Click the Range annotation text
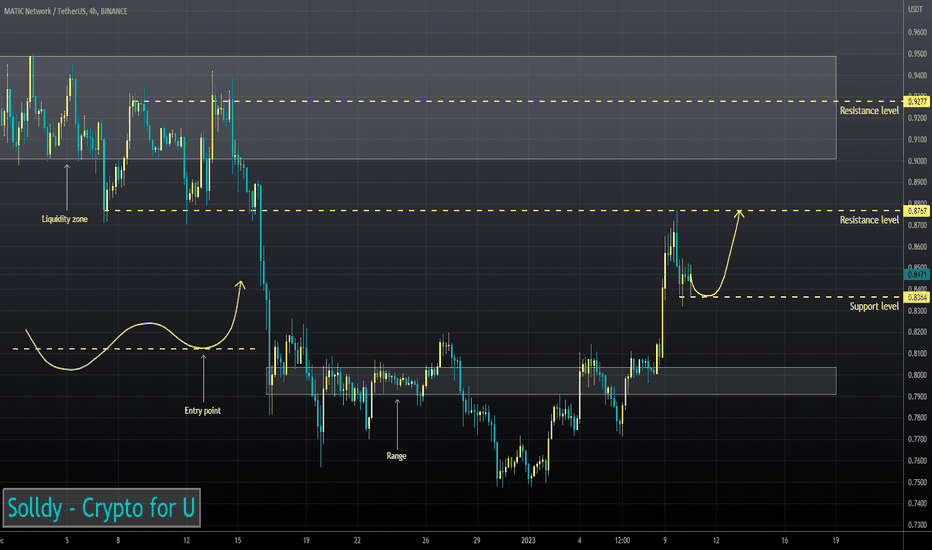The height and width of the screenshot is (550, 932). 396,456
